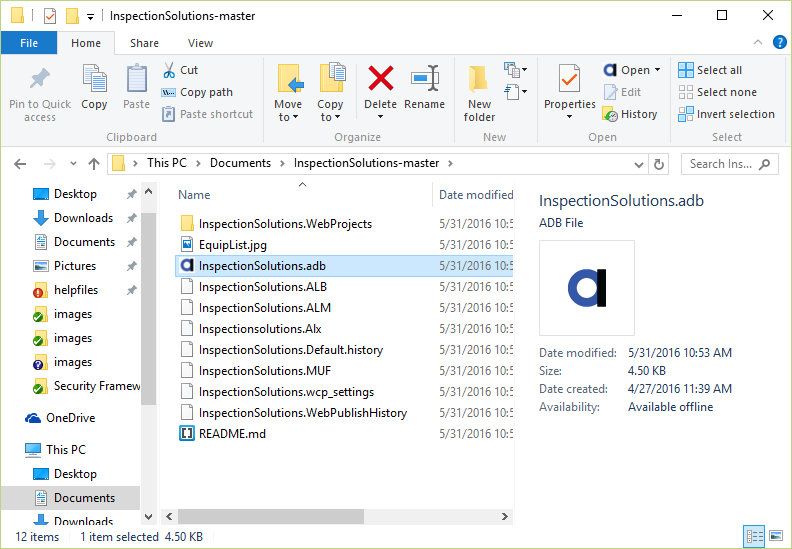Click the Pin to Quick access icon
792x549 pixels.
(x=40, y=78)
